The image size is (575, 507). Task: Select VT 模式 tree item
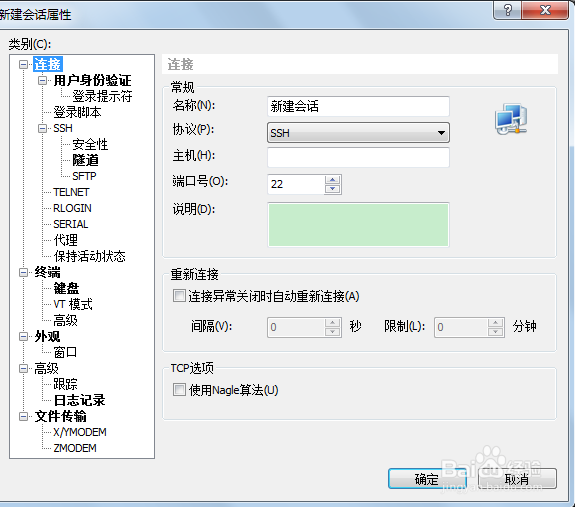click(73, 304)
